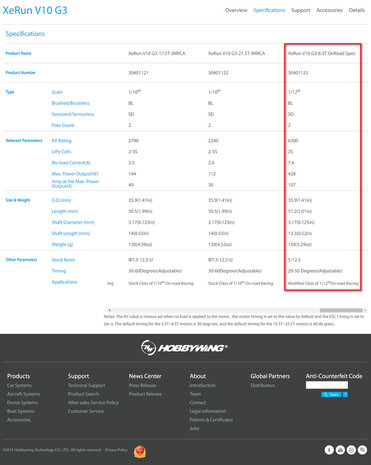
Task: Click the right arrow of the horizontal scrollbar
Action: pos(365,310)
